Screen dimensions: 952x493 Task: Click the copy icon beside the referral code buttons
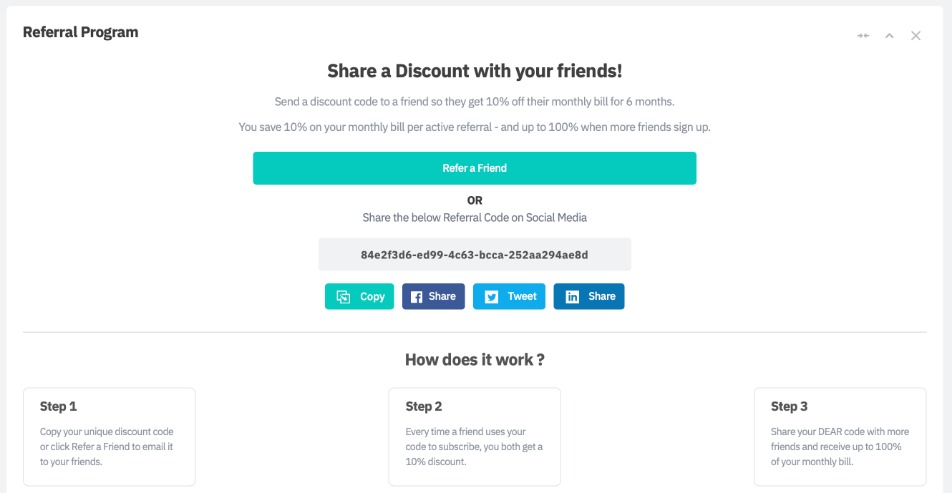343,297
